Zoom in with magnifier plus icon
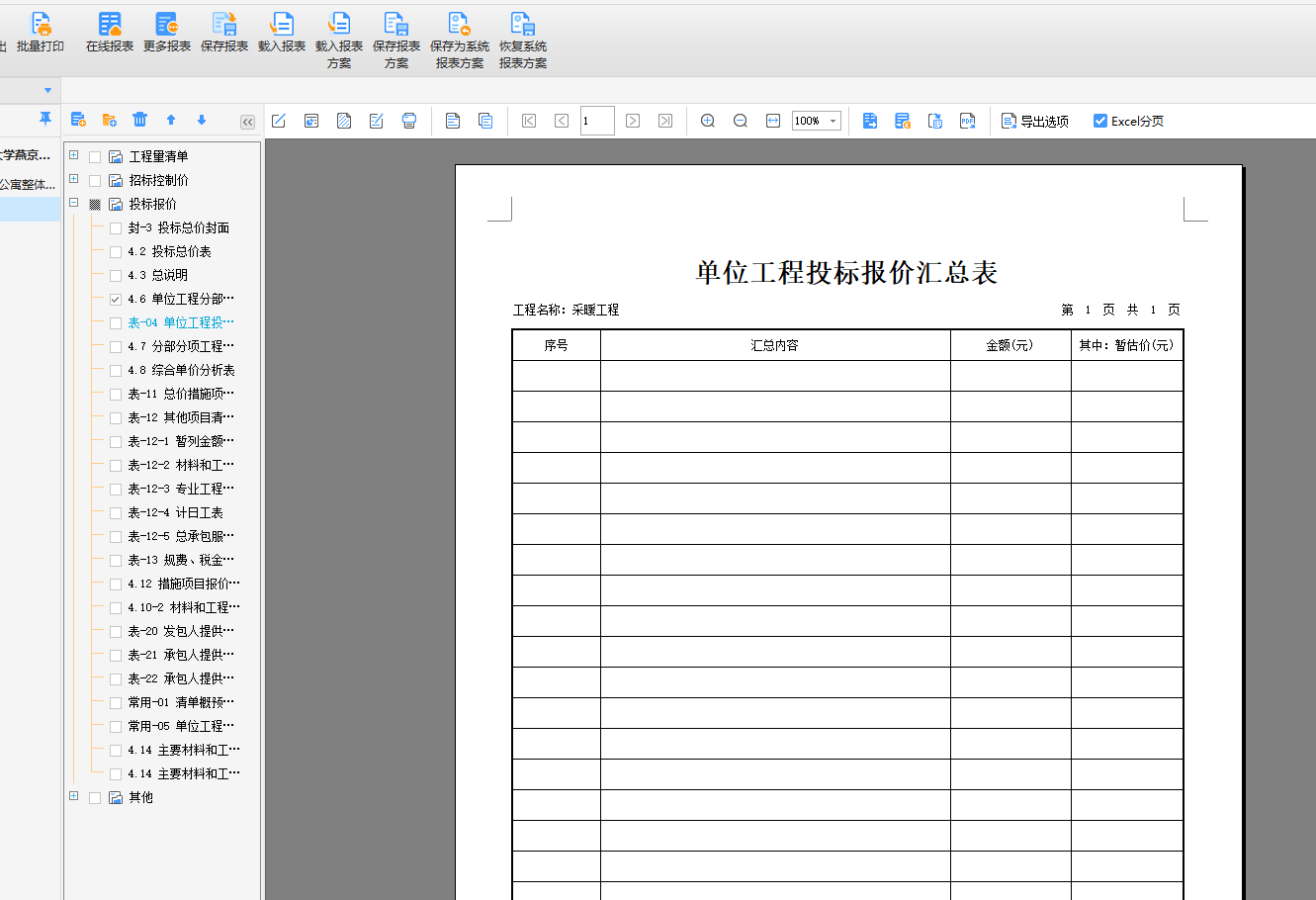Image resolution: width=1316 pixels, height=900 pixels. pos(708,121)
